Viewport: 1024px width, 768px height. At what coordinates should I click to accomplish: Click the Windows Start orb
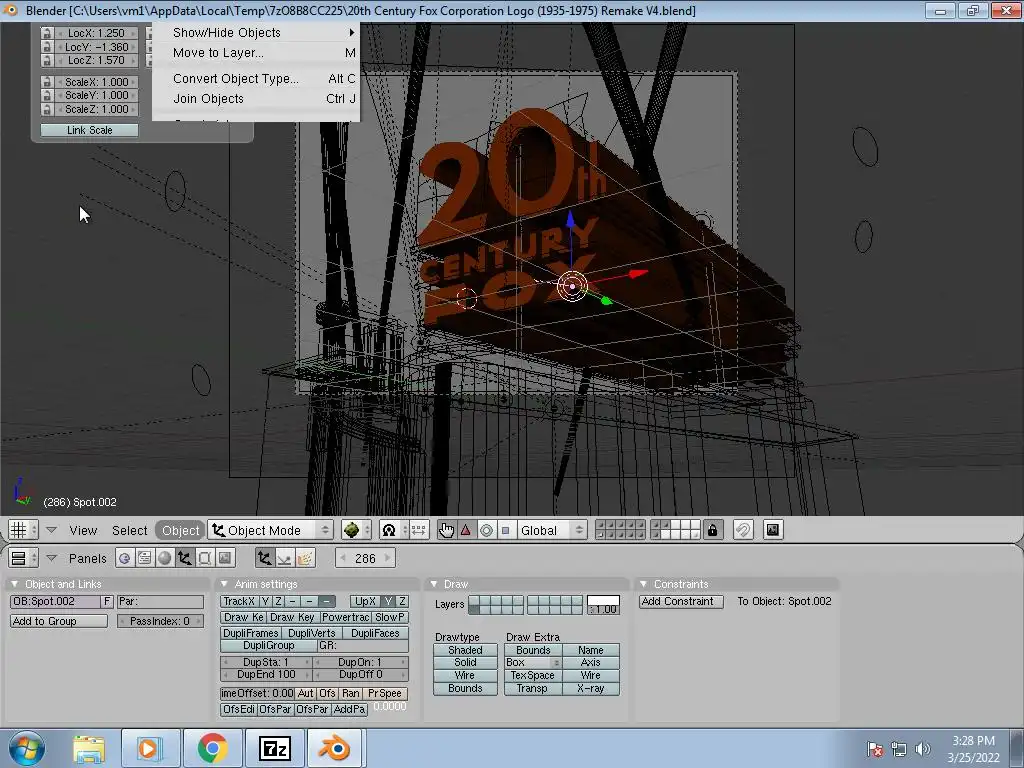27,748
